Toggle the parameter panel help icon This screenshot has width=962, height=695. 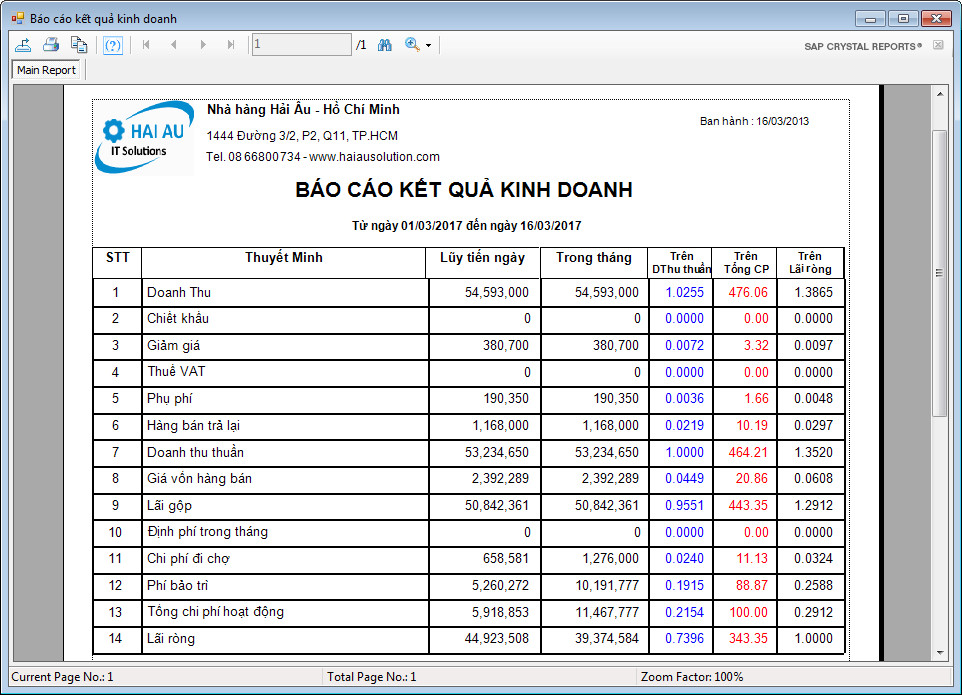[113, 45]
